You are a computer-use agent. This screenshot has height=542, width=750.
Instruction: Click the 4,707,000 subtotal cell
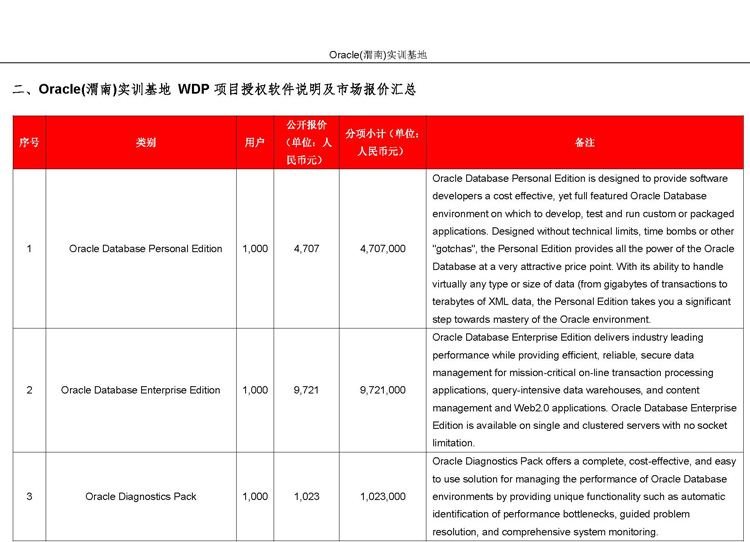tap(382, 249)
